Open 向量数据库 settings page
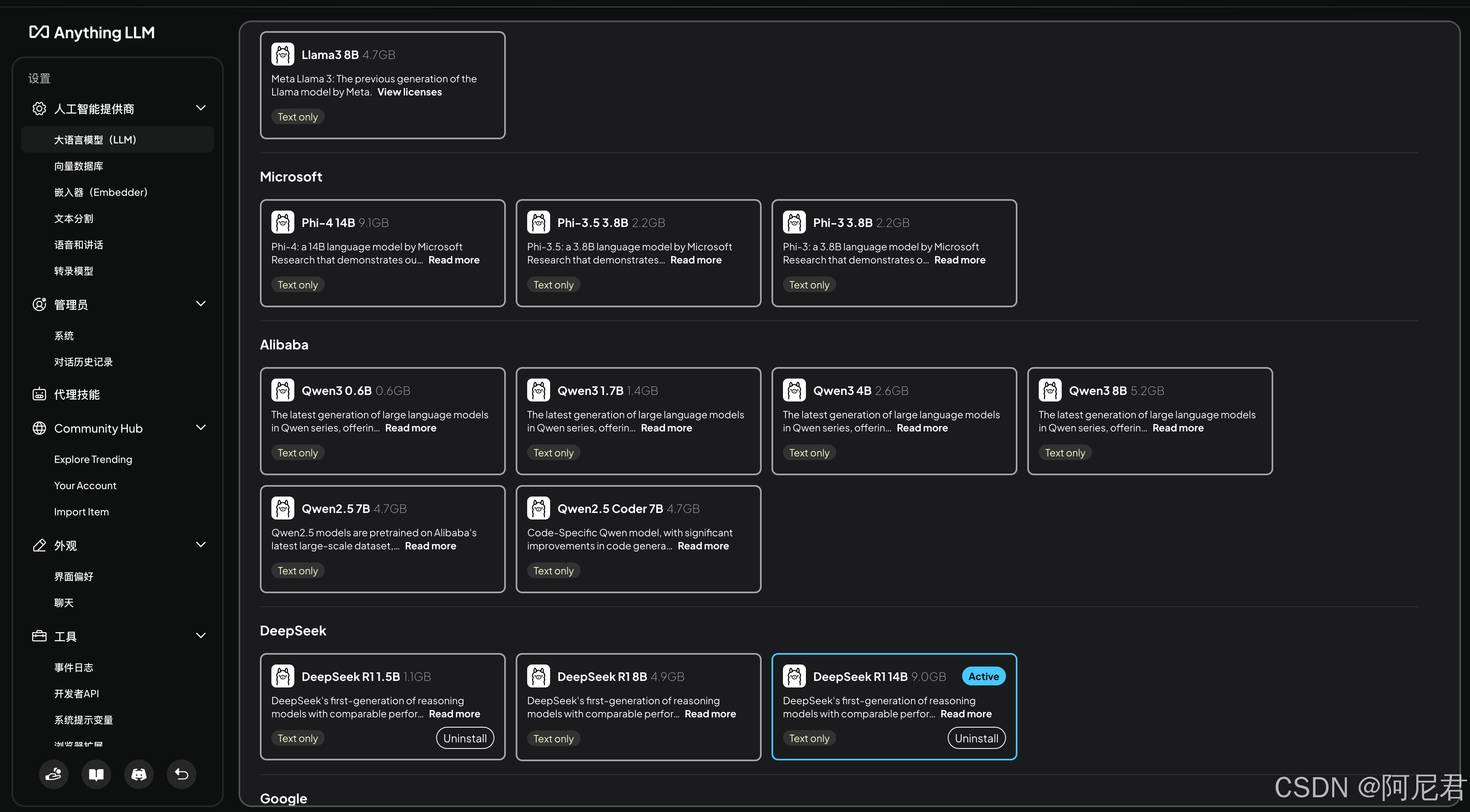 pos(79,166)
